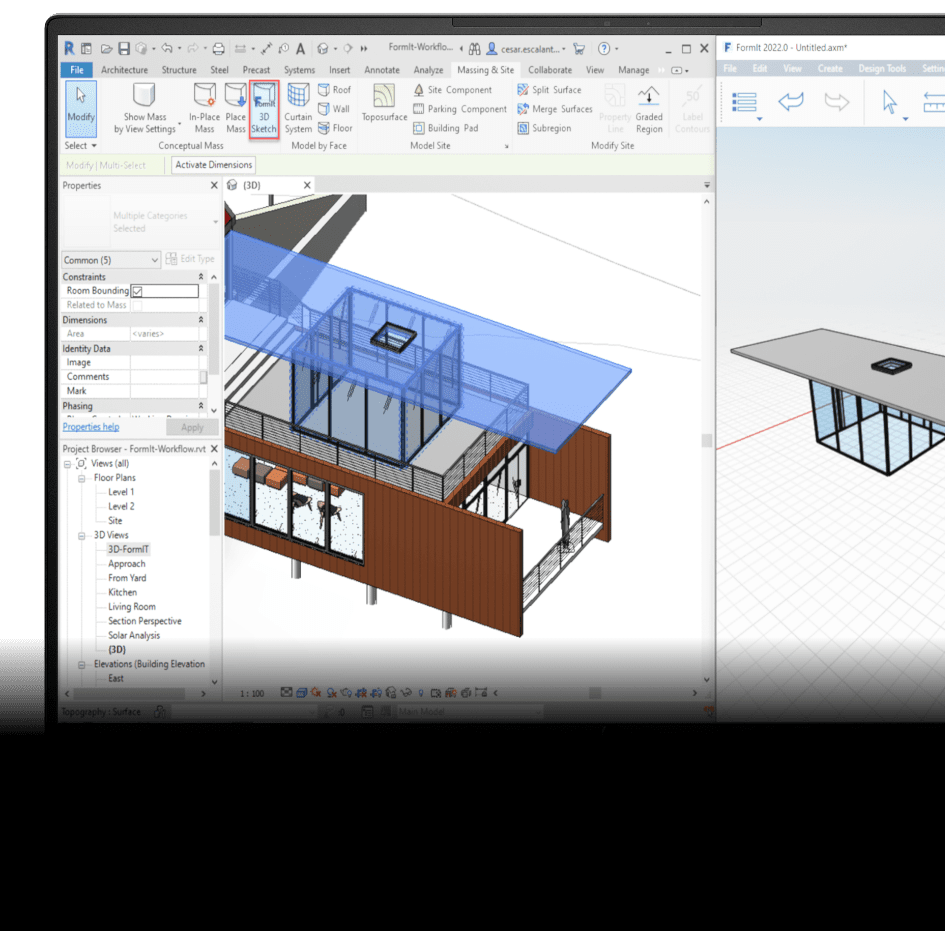
Task: Select the Modify tool in Revit
Action: [81, 108]
